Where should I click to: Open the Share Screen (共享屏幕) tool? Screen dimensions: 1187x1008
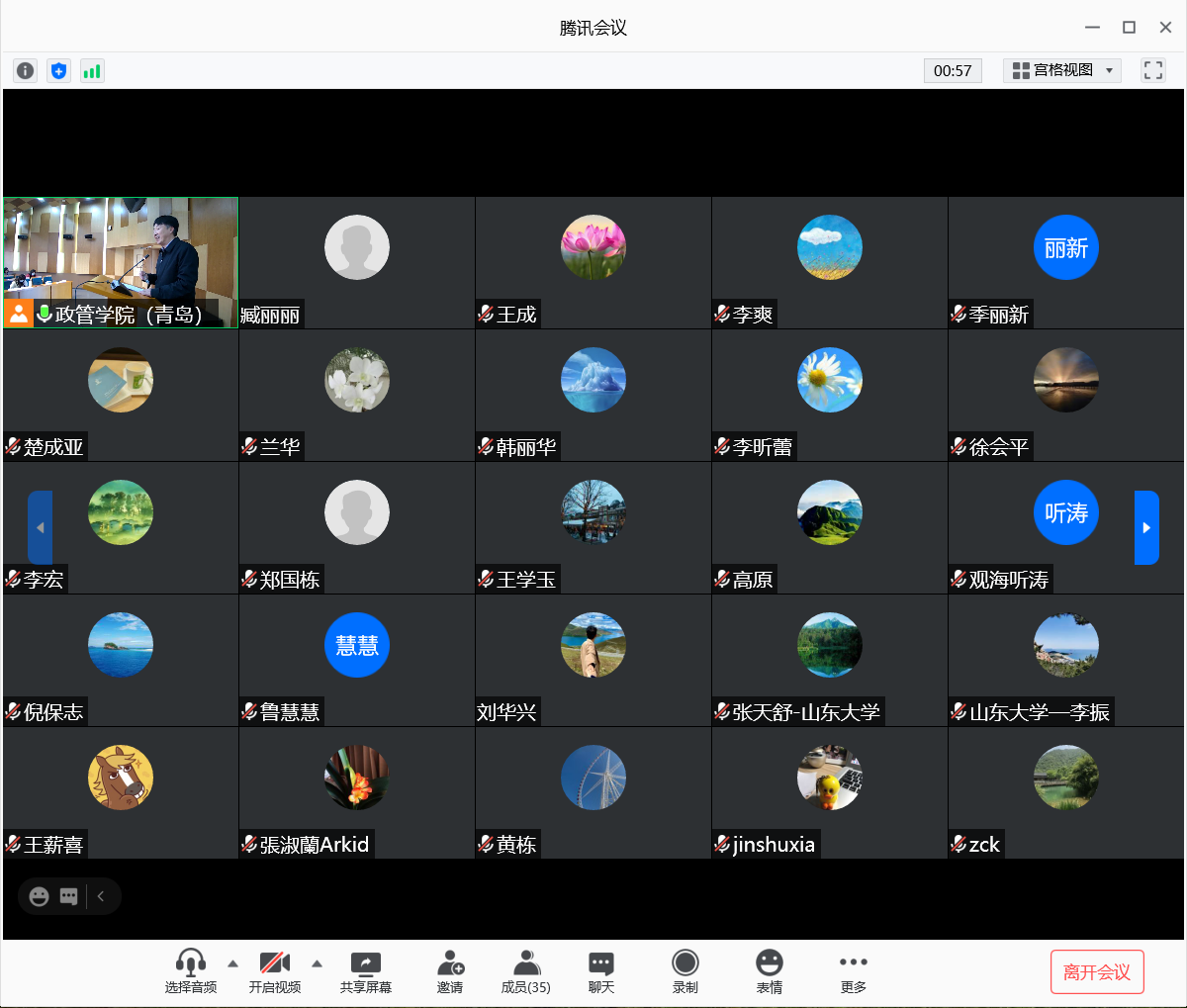click(365, 970)
